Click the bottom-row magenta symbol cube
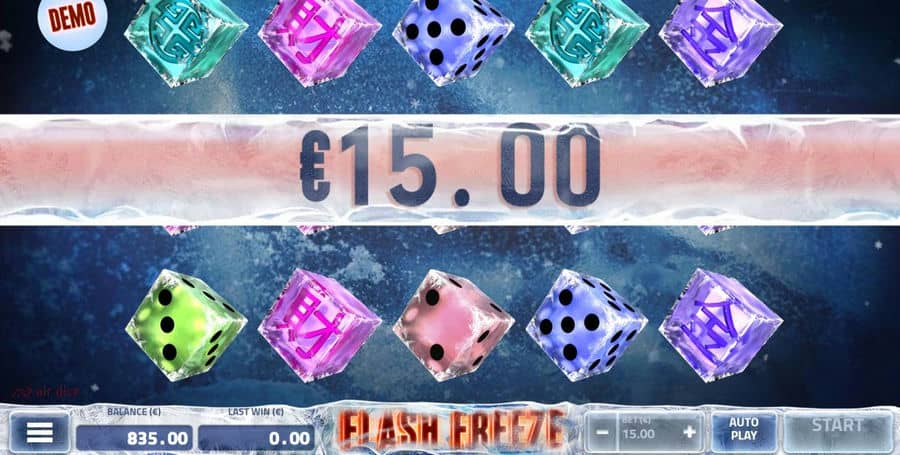The height and width of the screenshot is (455, 900). coord(320,325)
